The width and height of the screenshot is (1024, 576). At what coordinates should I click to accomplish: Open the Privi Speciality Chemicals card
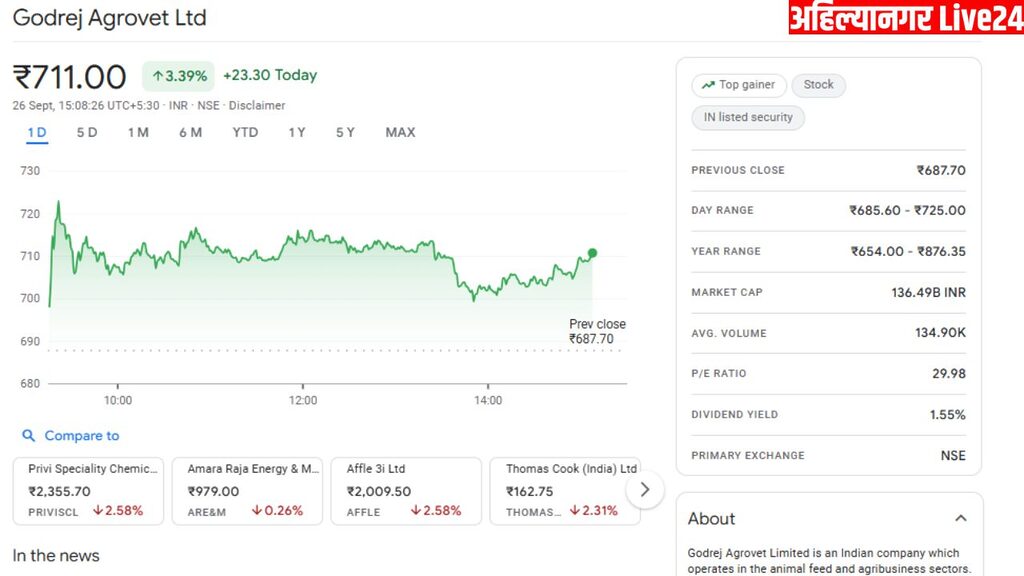point(88,490)
